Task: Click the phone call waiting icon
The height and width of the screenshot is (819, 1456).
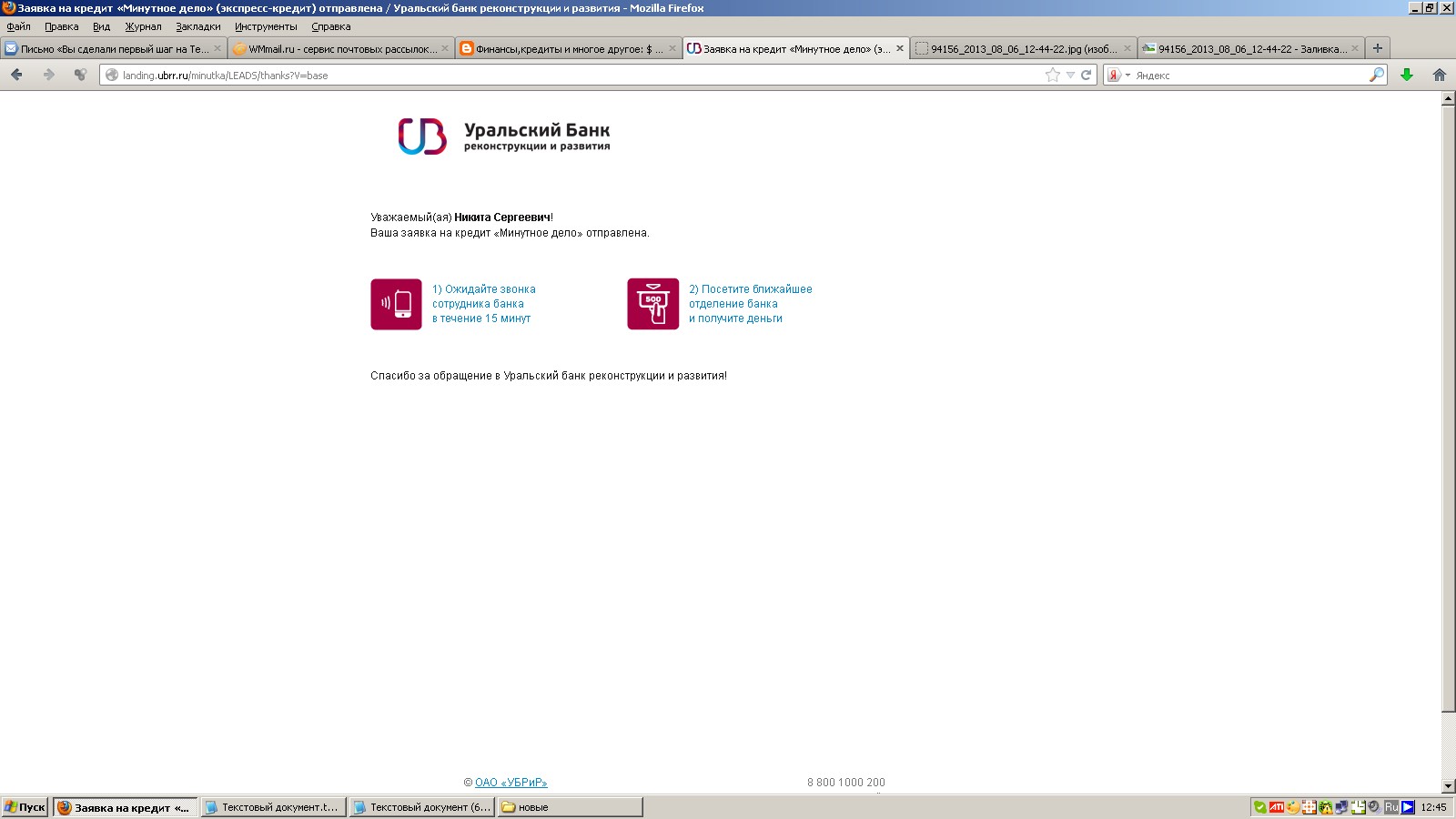Action: tap(396, 304)
